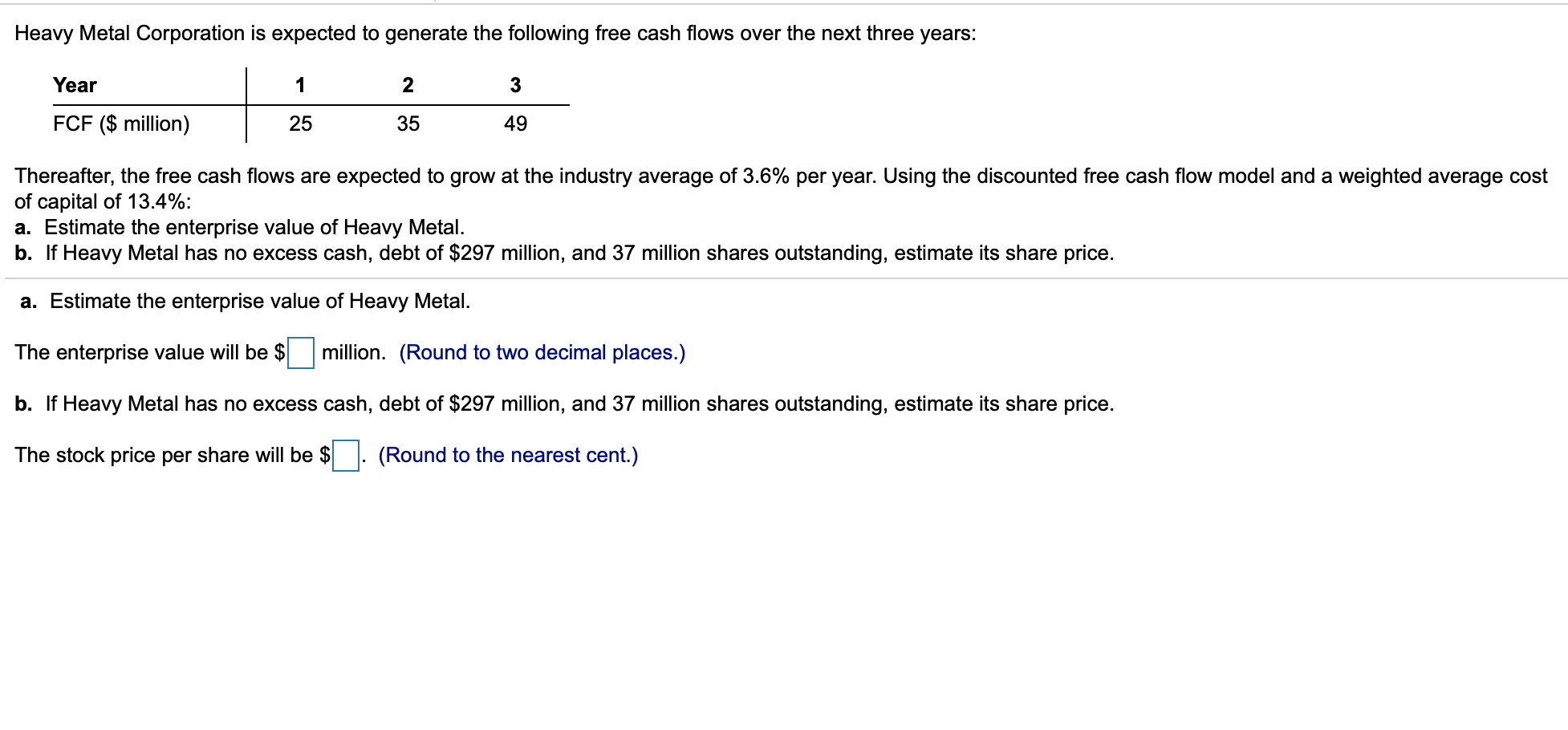Click the opening sentence about Heavy Metal Corporation
Screen dimensions: 1568x730
click(495, 34)
